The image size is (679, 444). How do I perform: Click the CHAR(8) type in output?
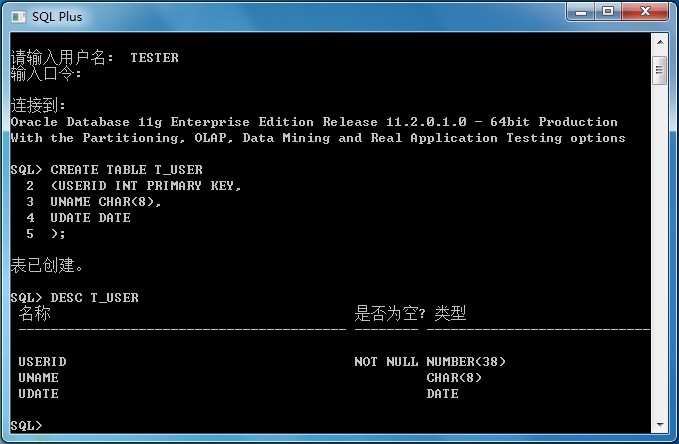click(454, 378)
